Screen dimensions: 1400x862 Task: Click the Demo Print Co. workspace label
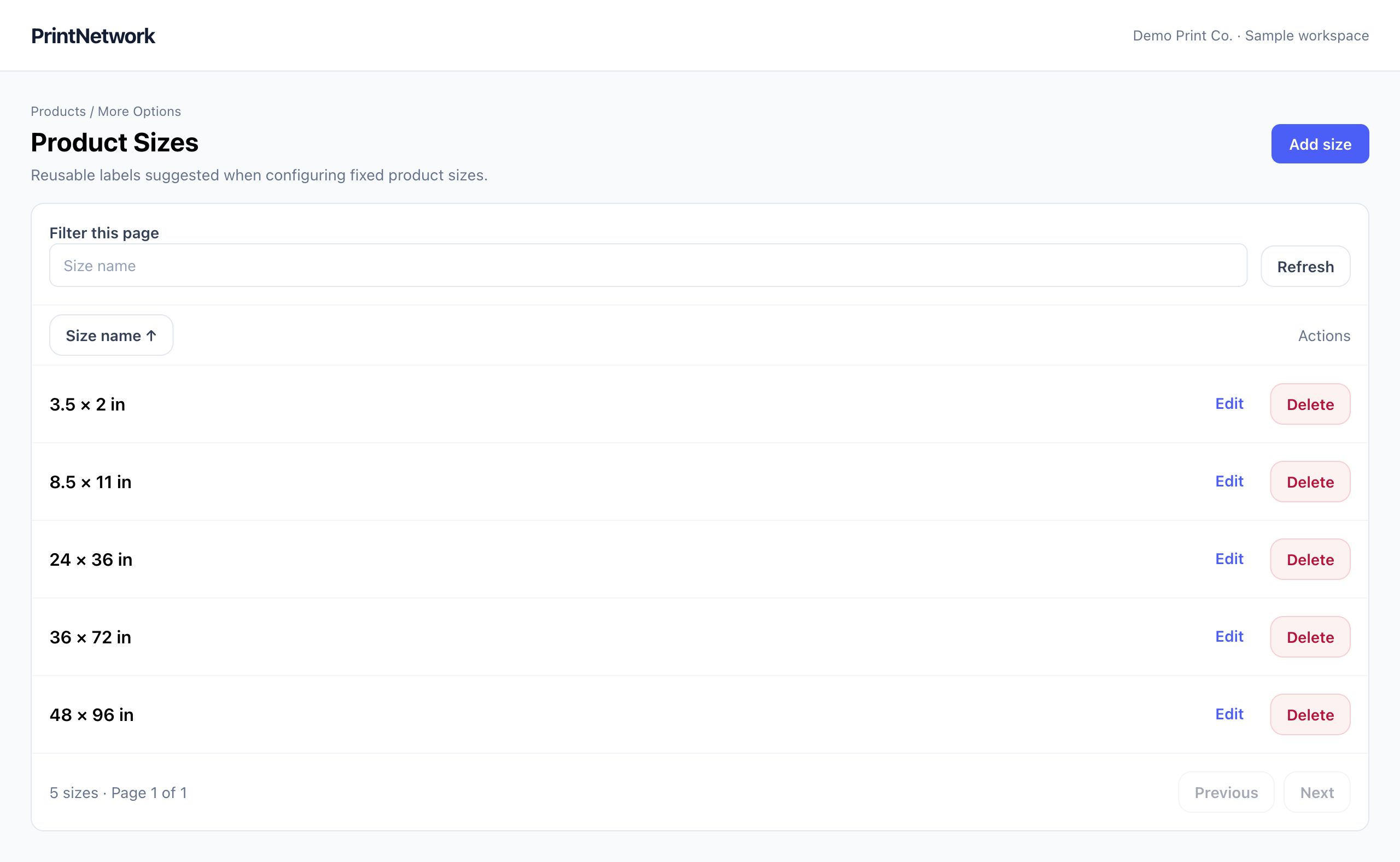click(1251, 36)
